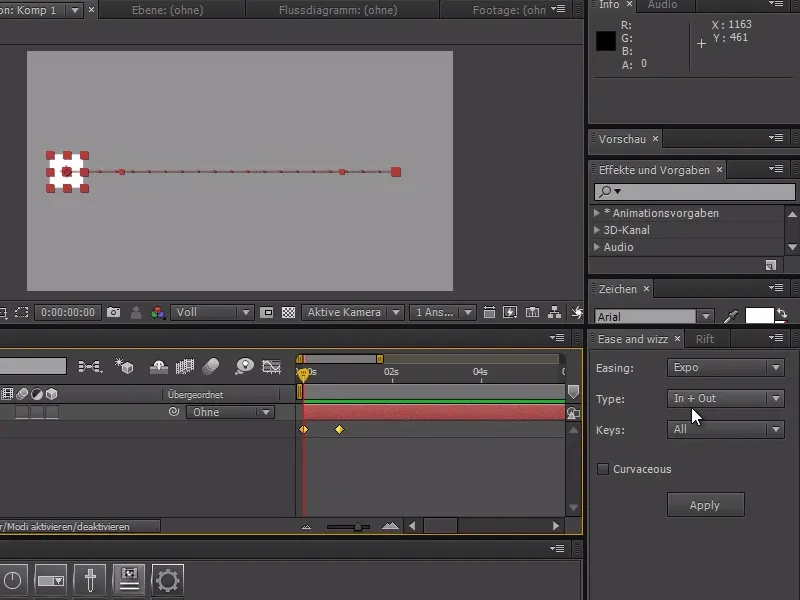Click the Apply button
This screenshot has height=600, width=800.
[x=705, y=505]
